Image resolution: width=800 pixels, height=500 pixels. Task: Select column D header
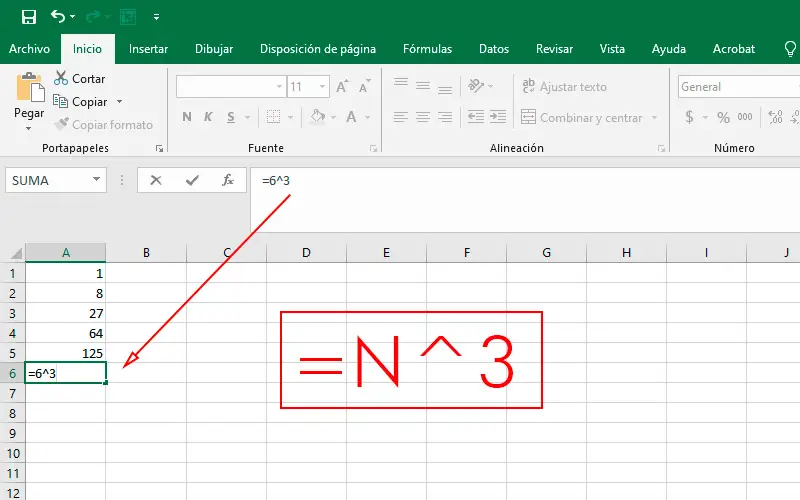point(306,253)
